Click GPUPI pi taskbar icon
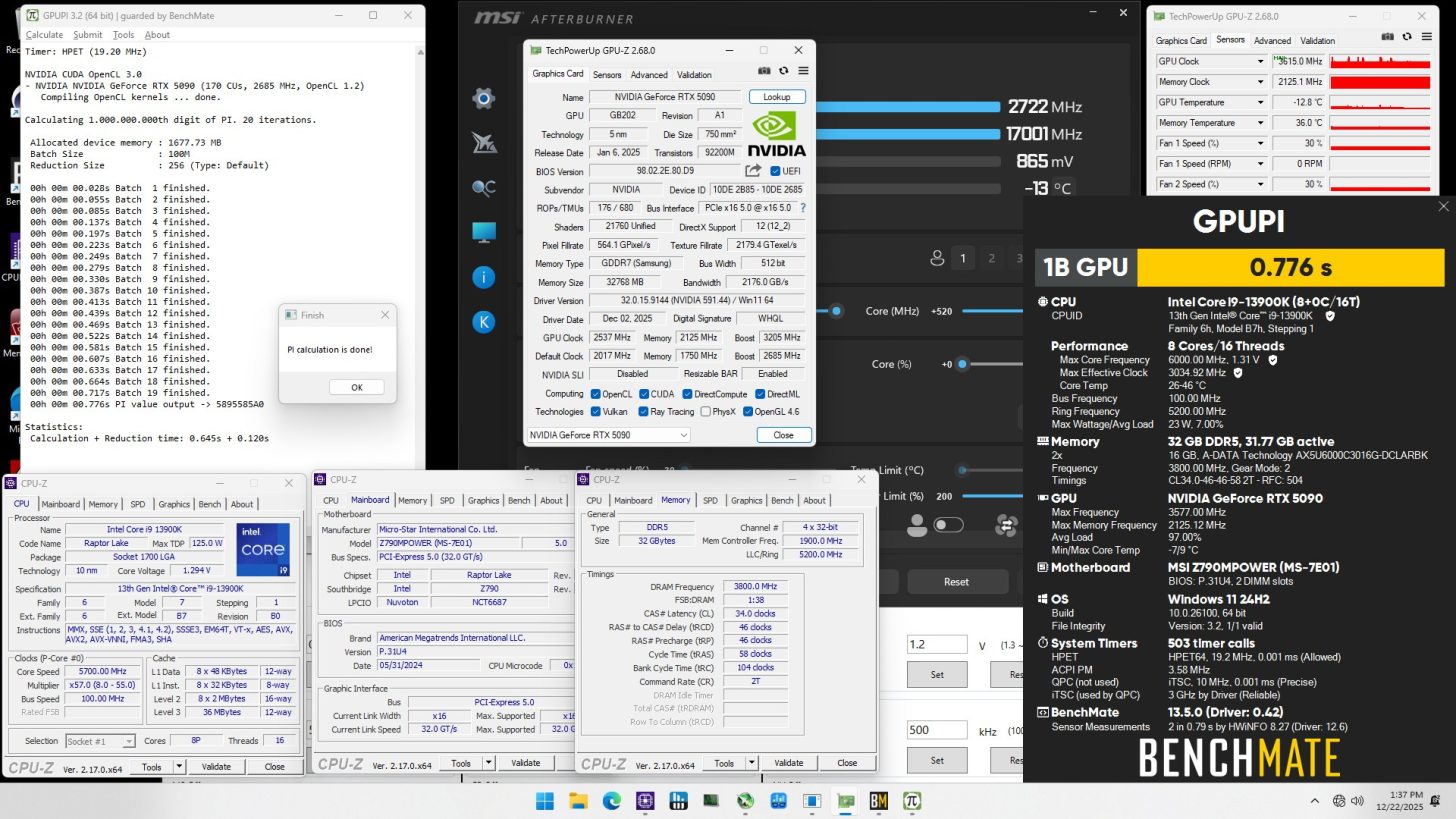 point(911,800)
